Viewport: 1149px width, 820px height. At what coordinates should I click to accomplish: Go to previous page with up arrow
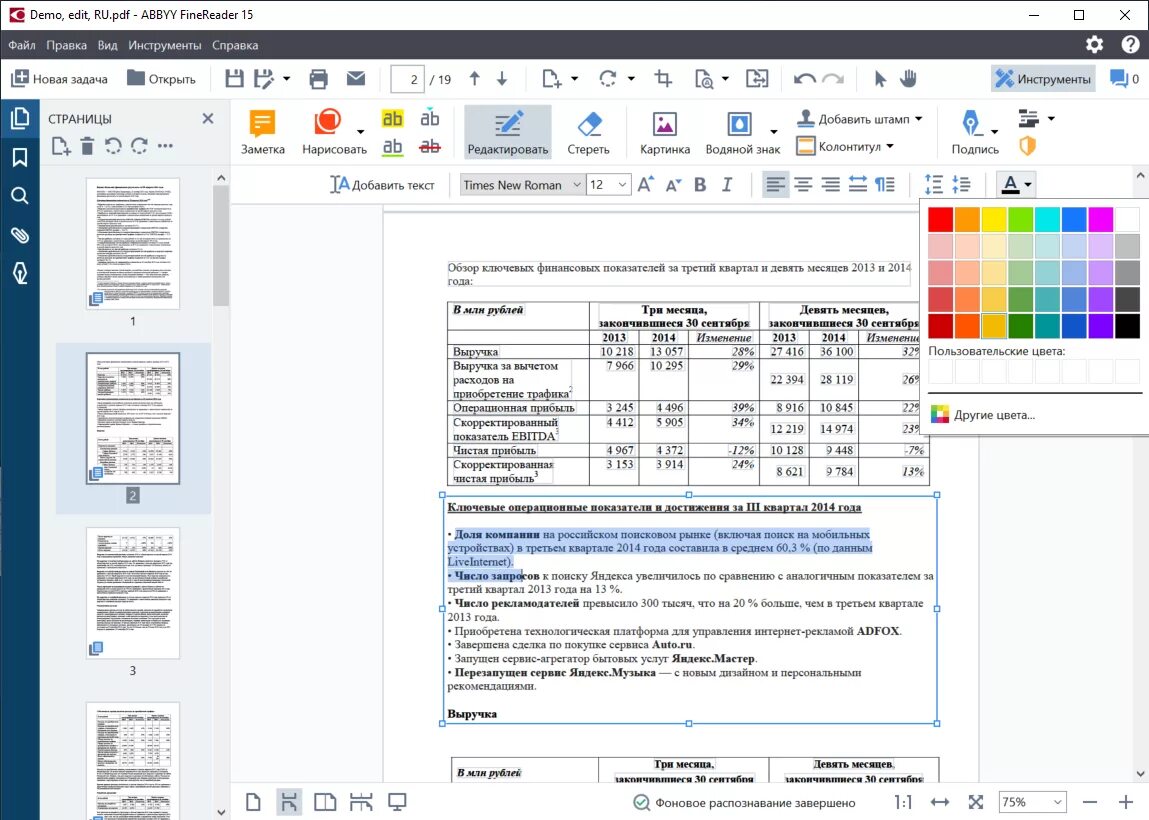474,78
